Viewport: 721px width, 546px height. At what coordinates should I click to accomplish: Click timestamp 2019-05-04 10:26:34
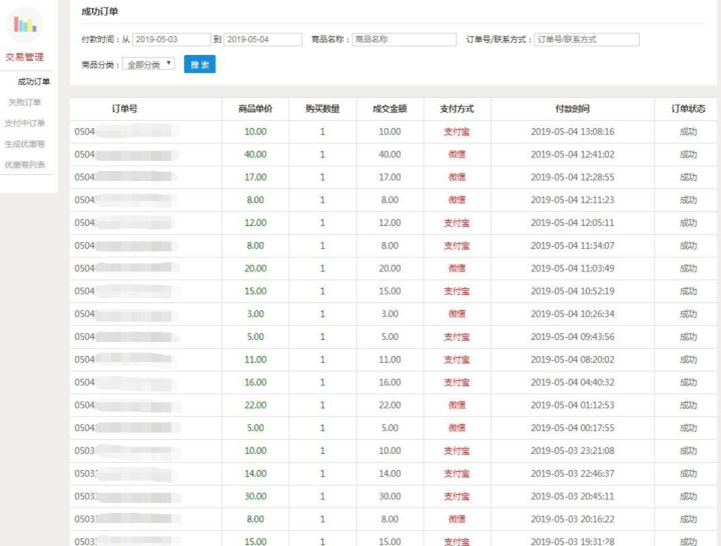coord(572,314)
